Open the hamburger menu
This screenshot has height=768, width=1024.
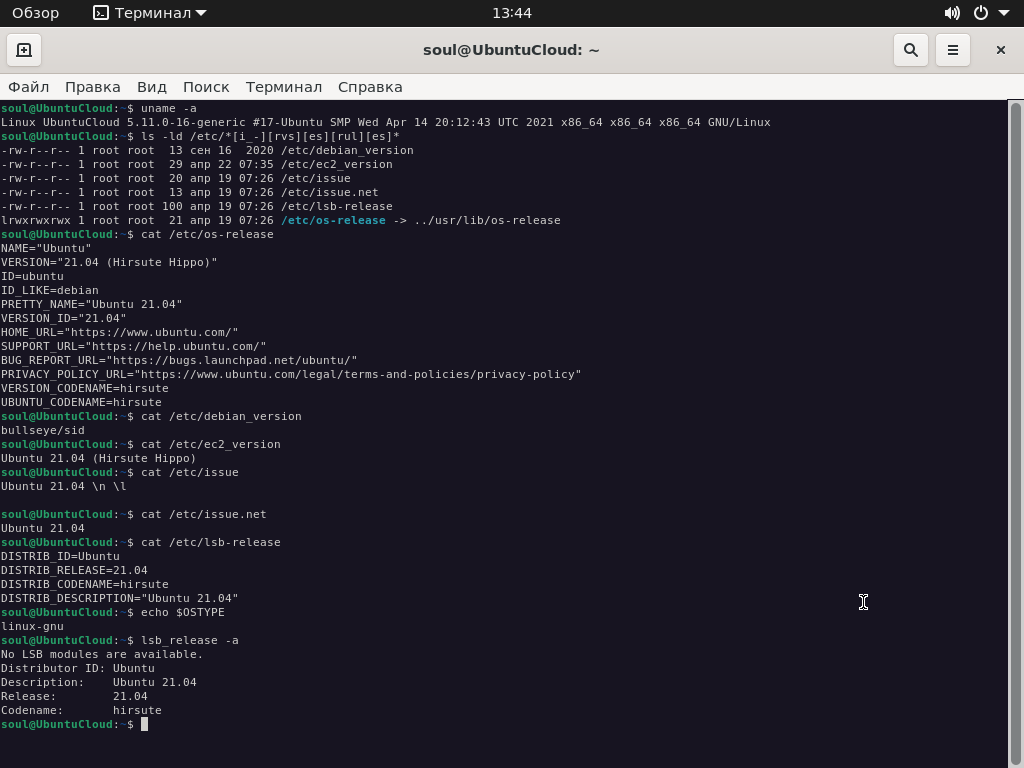pyautogui.click(x=953, y=50)
